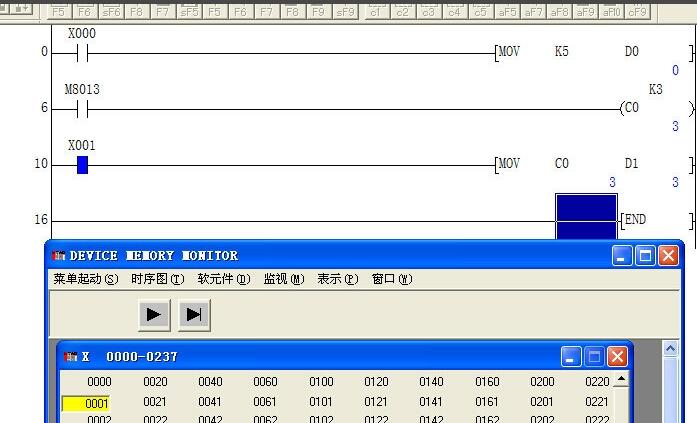Toggle X device 0000 in the monitor grid
697x423 pixels.
[99, 381]
